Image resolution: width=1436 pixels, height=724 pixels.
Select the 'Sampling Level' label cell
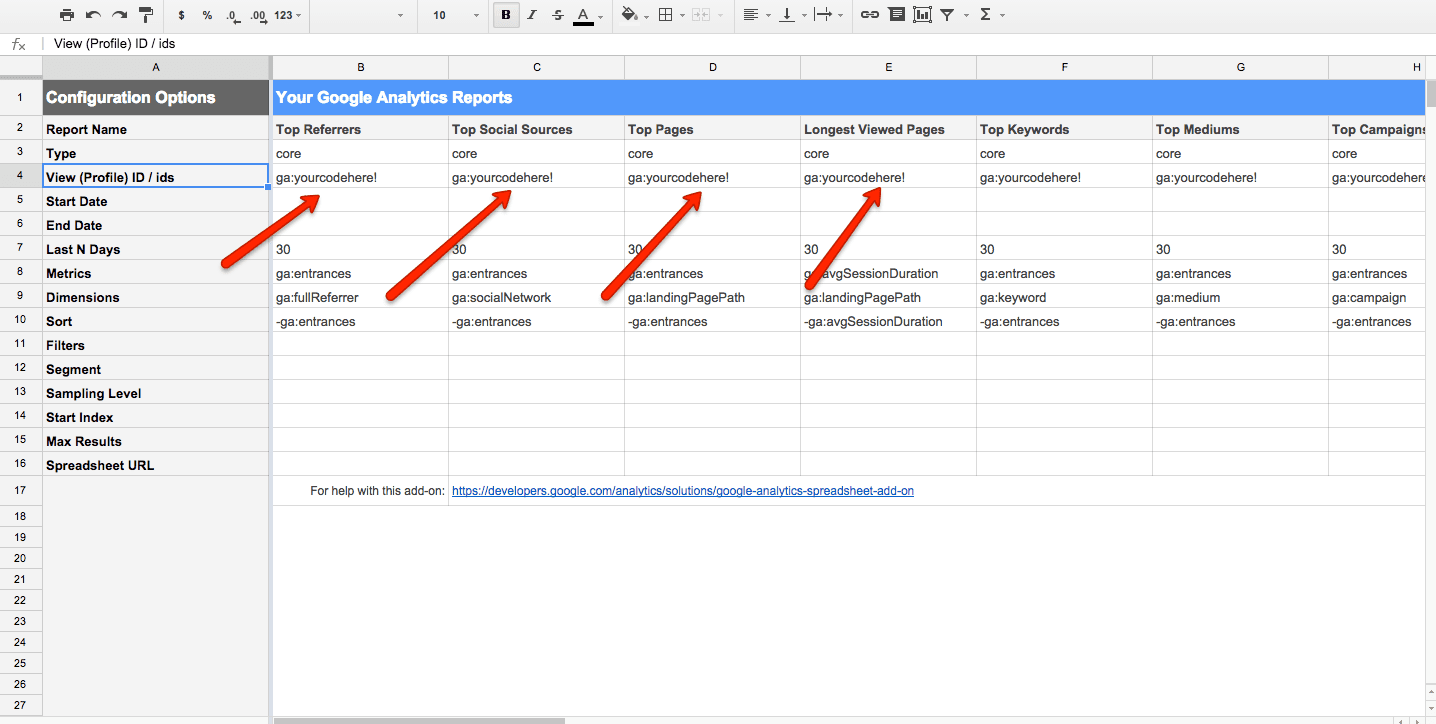(156, 393)
